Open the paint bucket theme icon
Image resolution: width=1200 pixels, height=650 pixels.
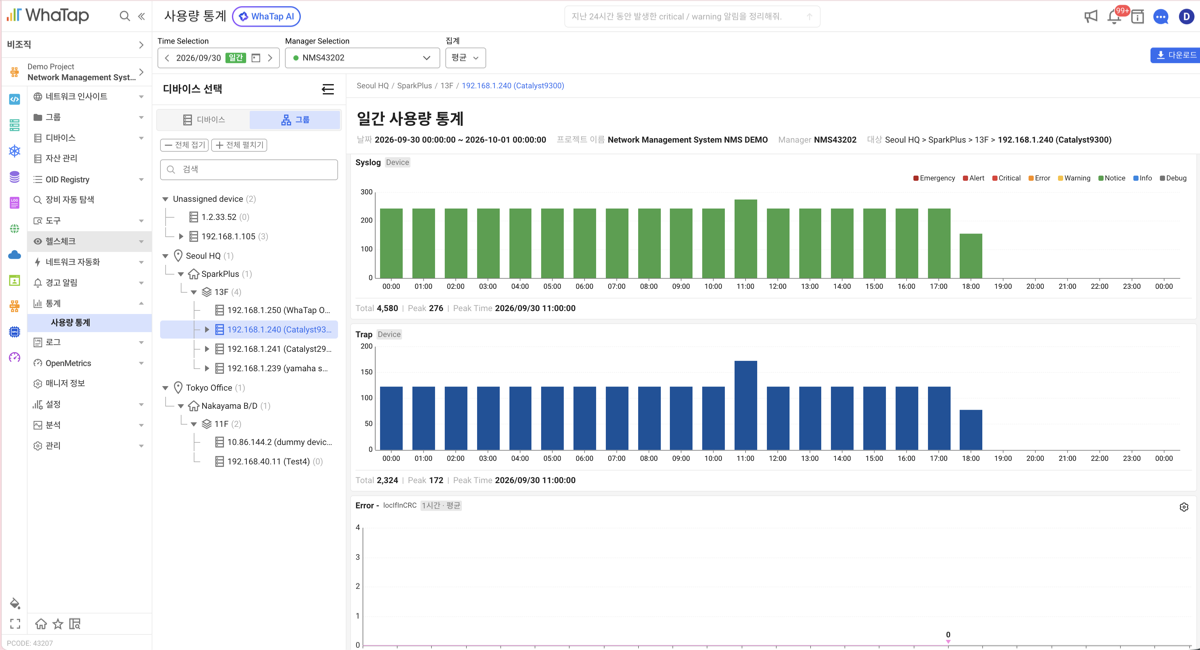pyautogui.click(x=15, y=603)
